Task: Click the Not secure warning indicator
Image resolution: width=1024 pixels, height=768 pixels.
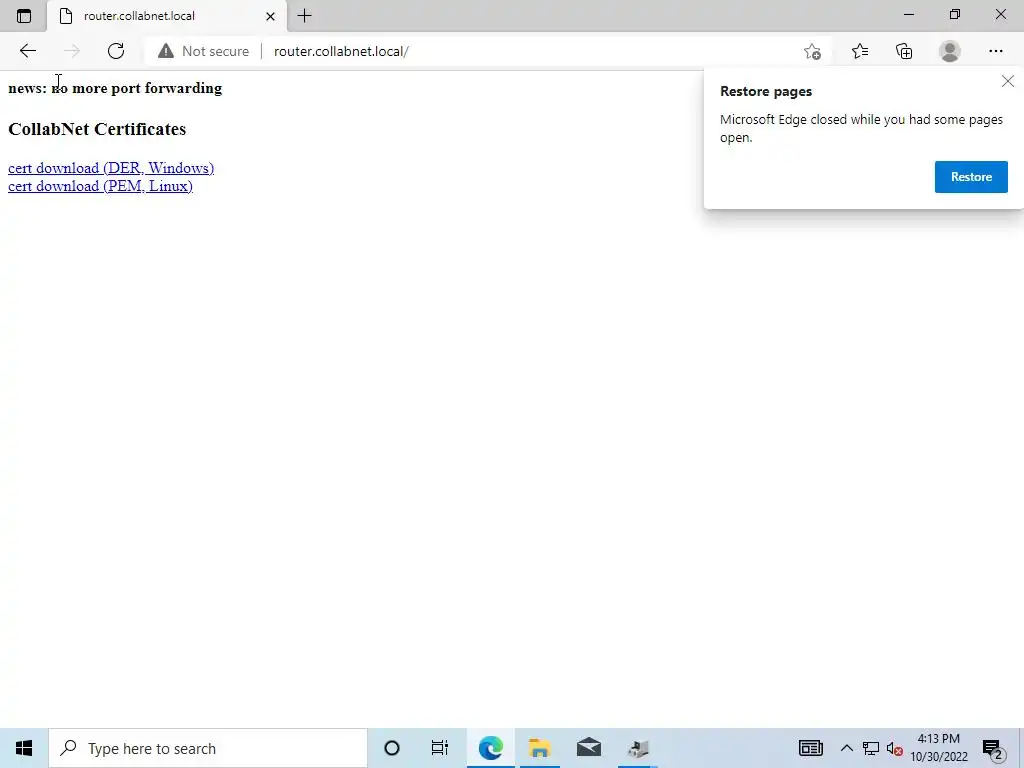Action: [x=203, y=51]
